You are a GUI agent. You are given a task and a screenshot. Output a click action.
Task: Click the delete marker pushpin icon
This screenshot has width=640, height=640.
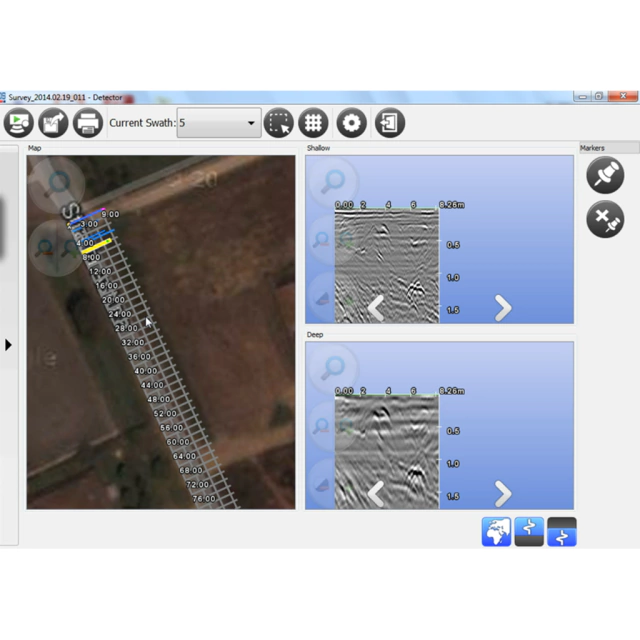point(605,219)
